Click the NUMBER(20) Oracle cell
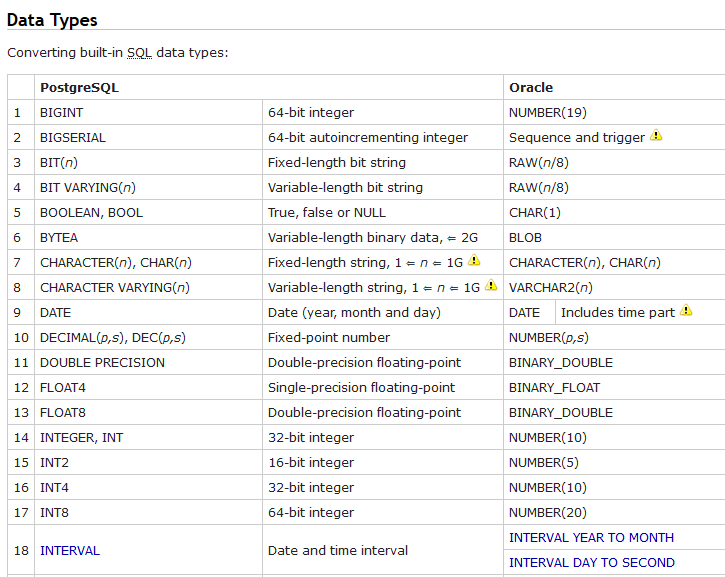This screenshot has height=577, width=725. click(x=614, y=512)
